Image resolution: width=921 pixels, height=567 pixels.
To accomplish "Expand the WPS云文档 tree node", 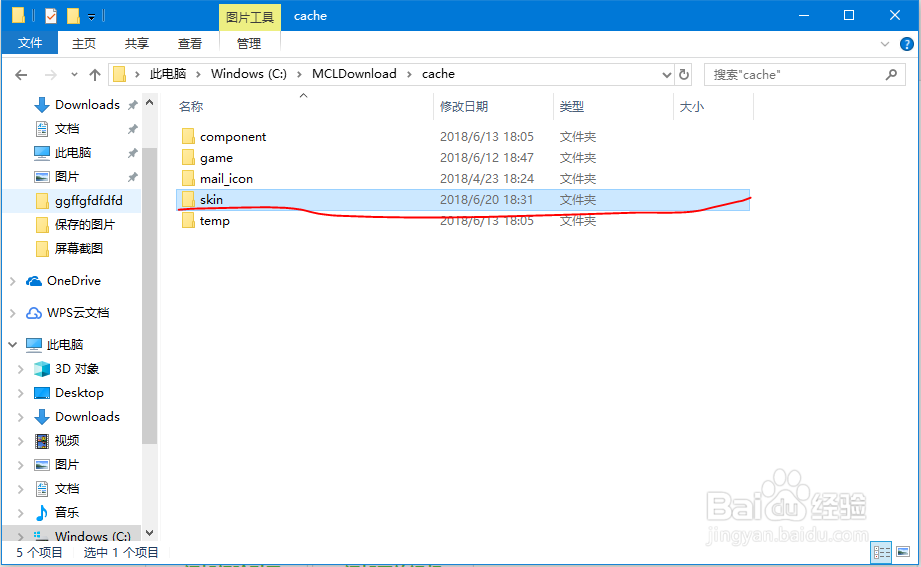I will pyautogui.click(x=13, y=313).
